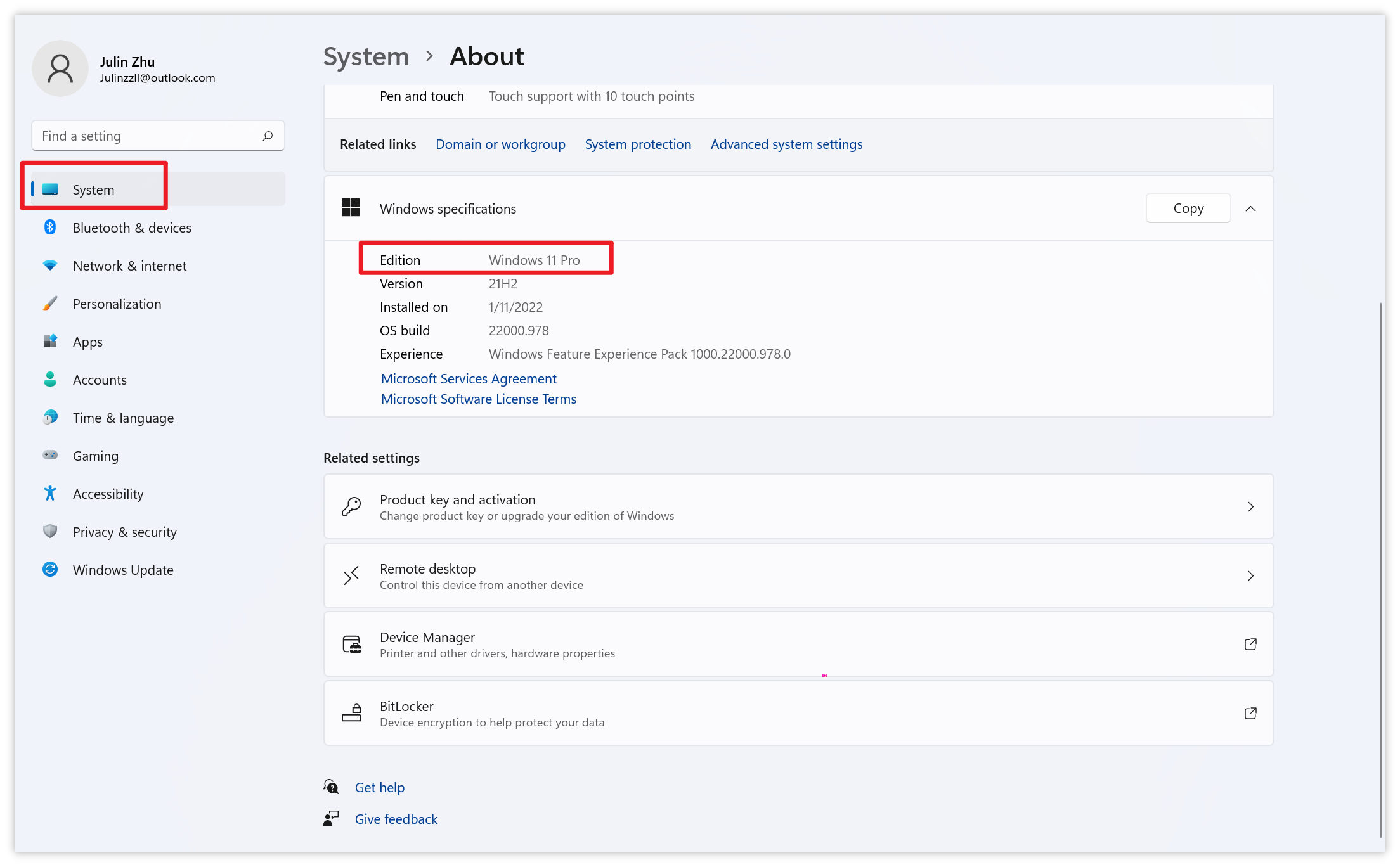Click the BitLocker lock icon
1400x867 pixels.
pos(352,713)
